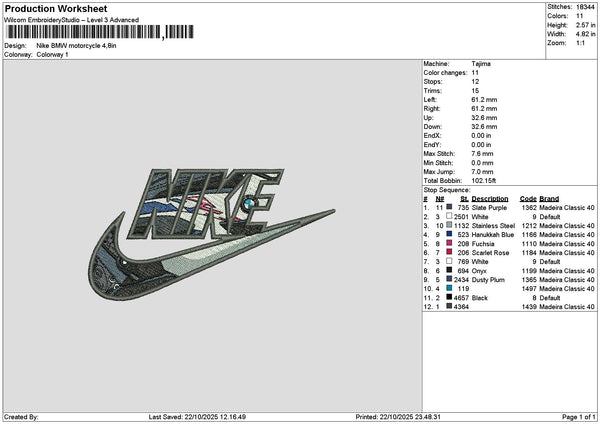The image size is (600, 424).
Task: Click the Trims value 15
Action: pos(475,91)
